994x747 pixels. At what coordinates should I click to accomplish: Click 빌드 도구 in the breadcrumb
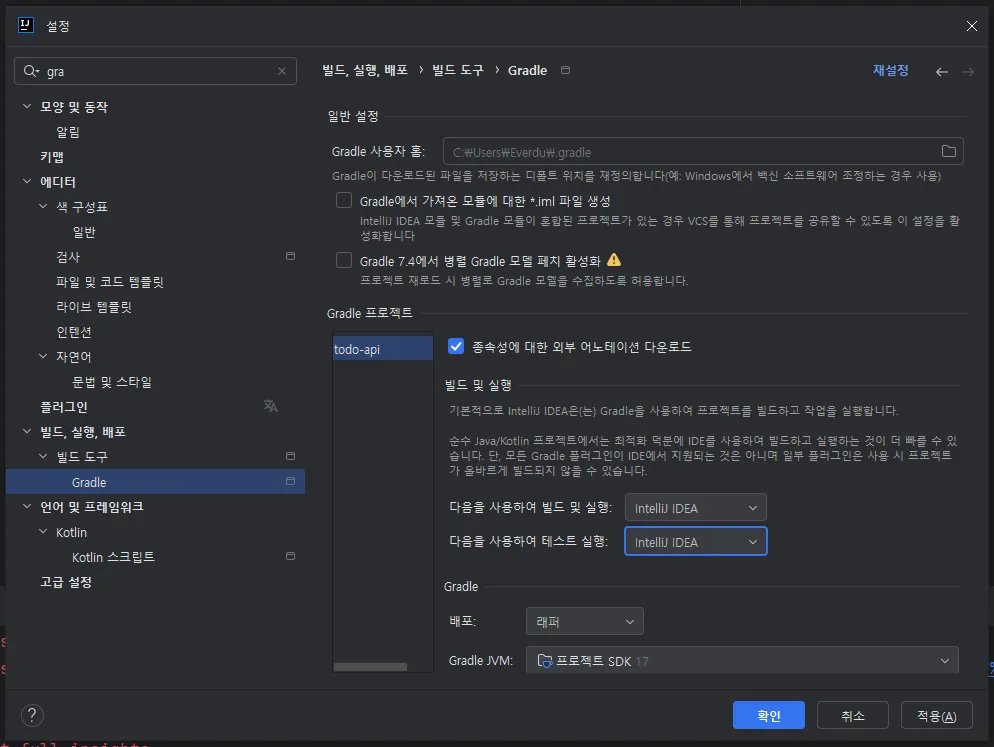(458, 70)
